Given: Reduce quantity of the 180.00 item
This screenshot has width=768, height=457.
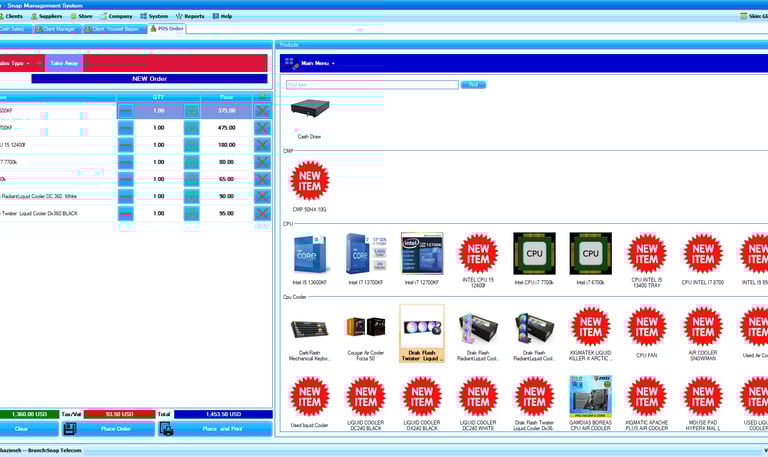Looking at the screenshot, I should pos(126,145).
